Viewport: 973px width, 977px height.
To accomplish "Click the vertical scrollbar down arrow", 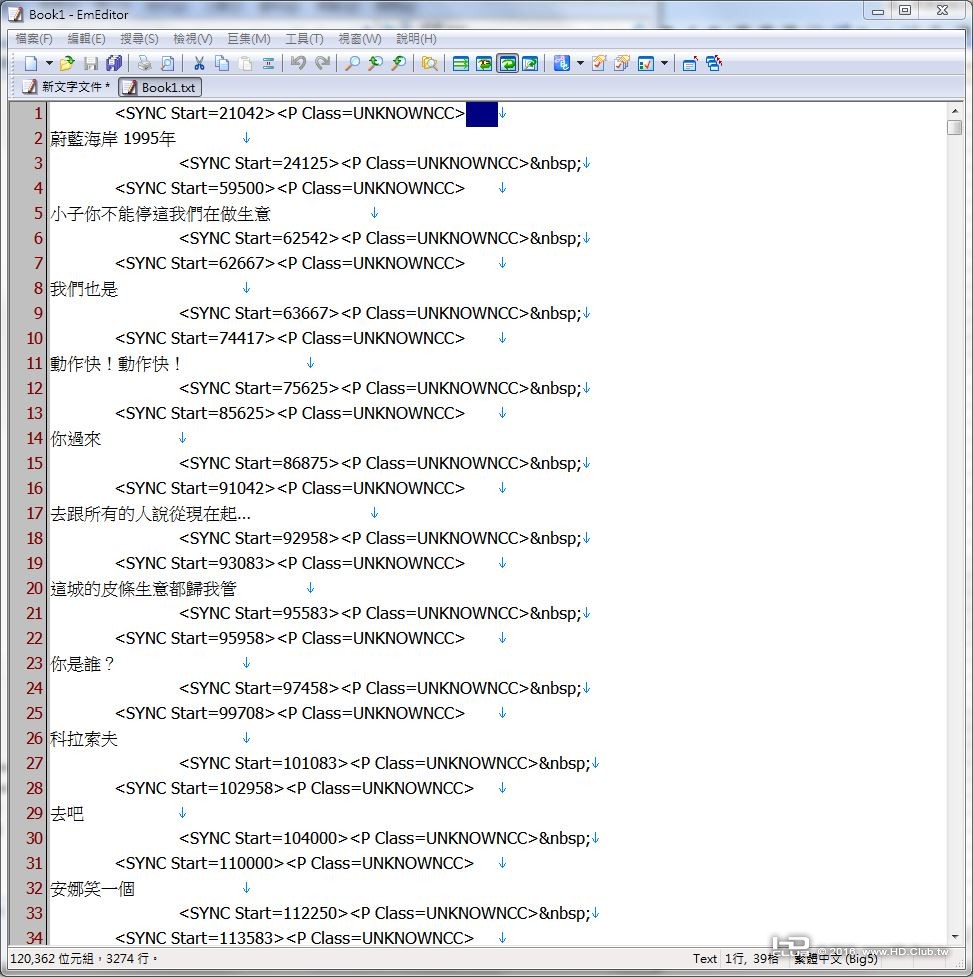I will 954,936.
